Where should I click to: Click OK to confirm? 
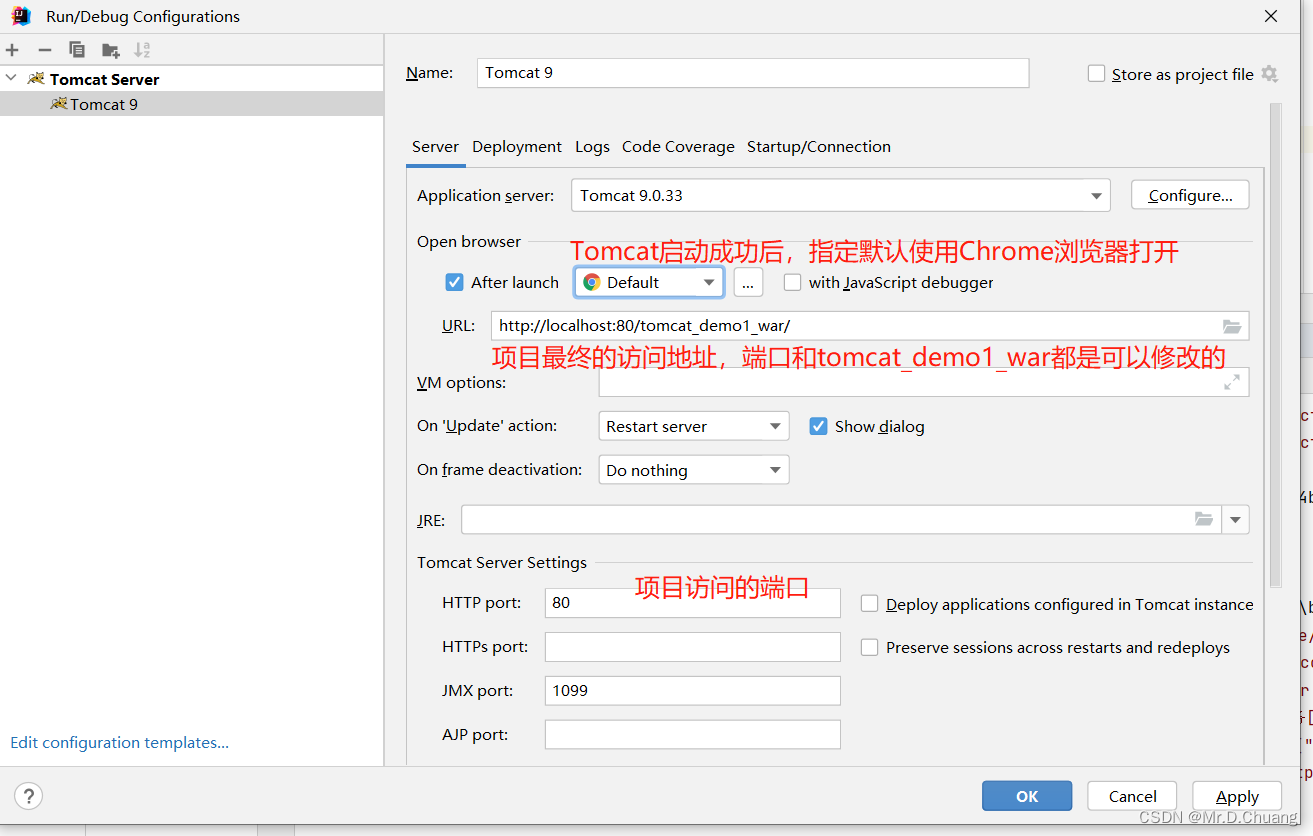coord(1027,796)
